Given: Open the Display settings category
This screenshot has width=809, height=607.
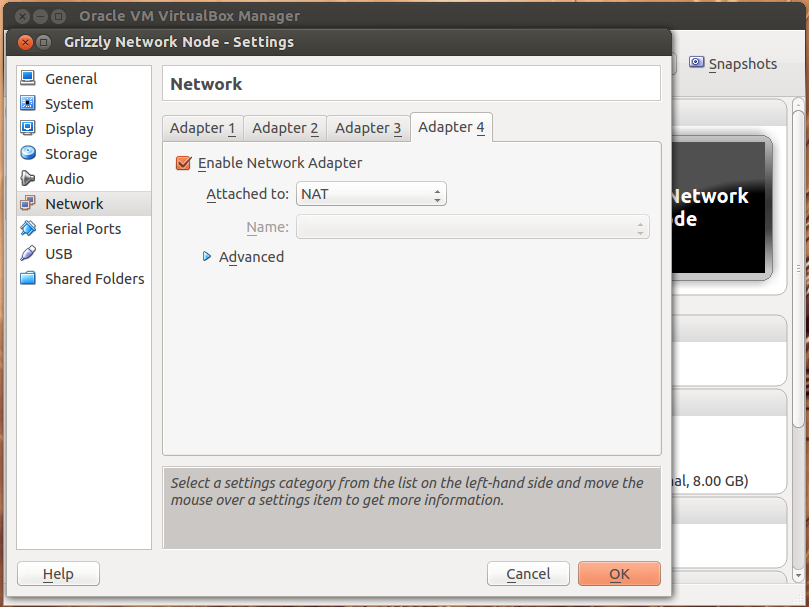Looking at the screenshot, I should tap(84, 129).
